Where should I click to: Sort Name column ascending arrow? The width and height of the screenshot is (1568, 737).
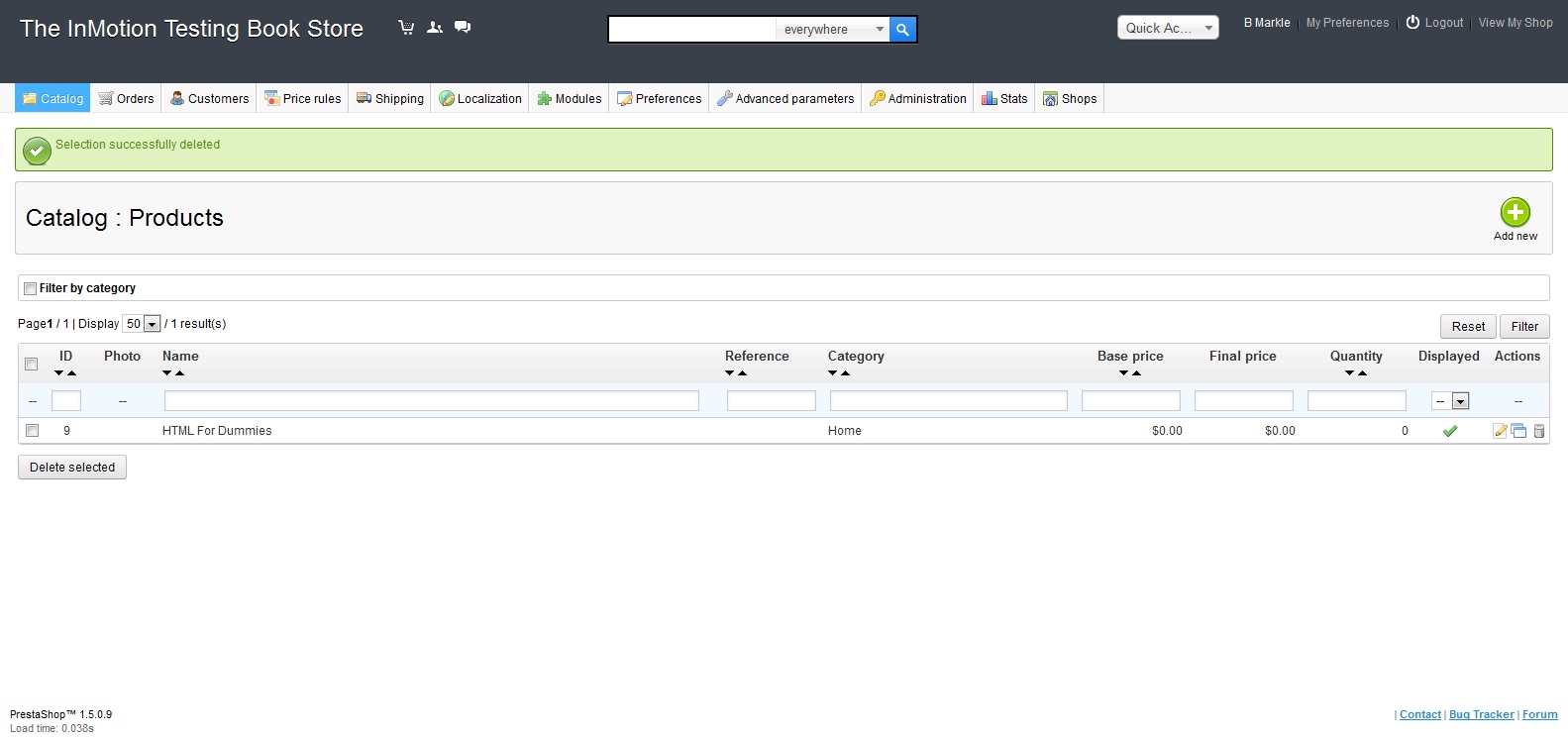[x=179, y=373]
